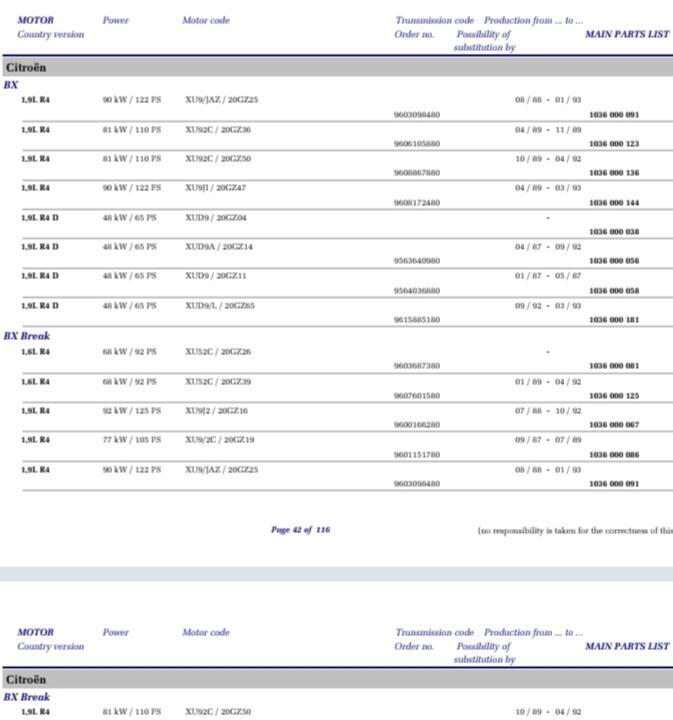
Task: Select motor code XU9J2 / 20GZ16
Action: click(216, 411)
